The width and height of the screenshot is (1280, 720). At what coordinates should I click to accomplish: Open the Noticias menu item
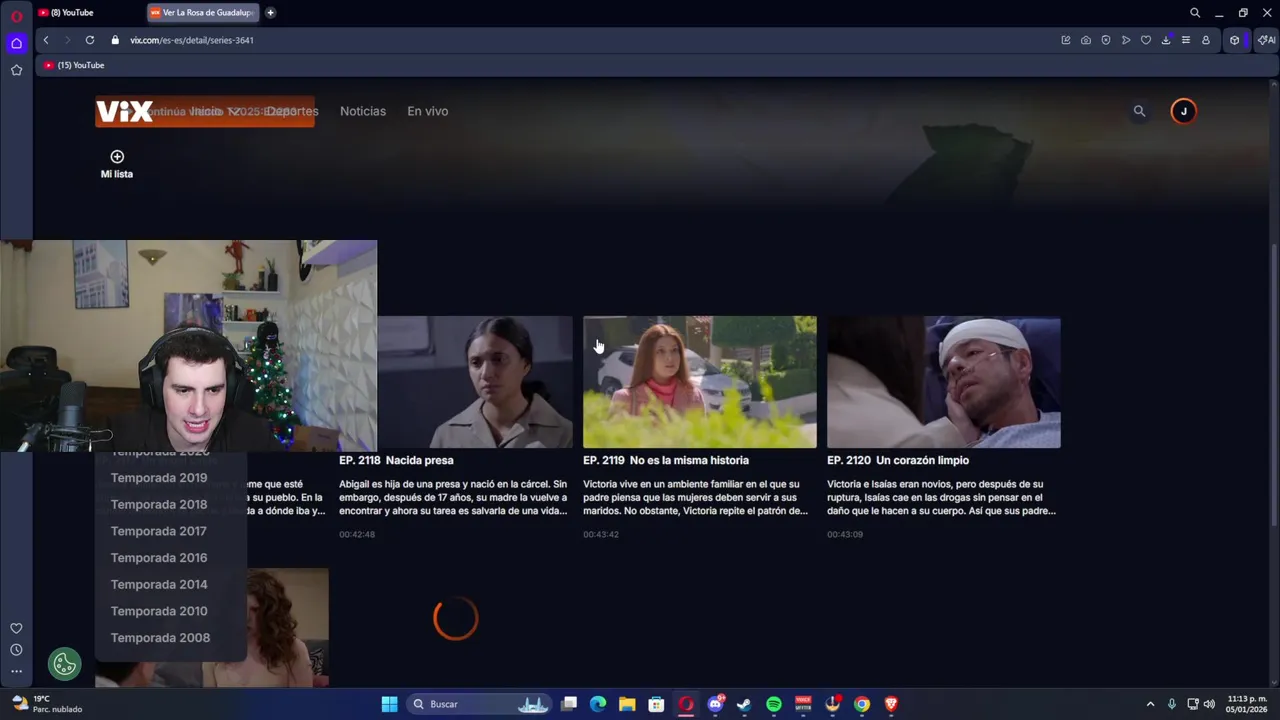coord(363,111)
